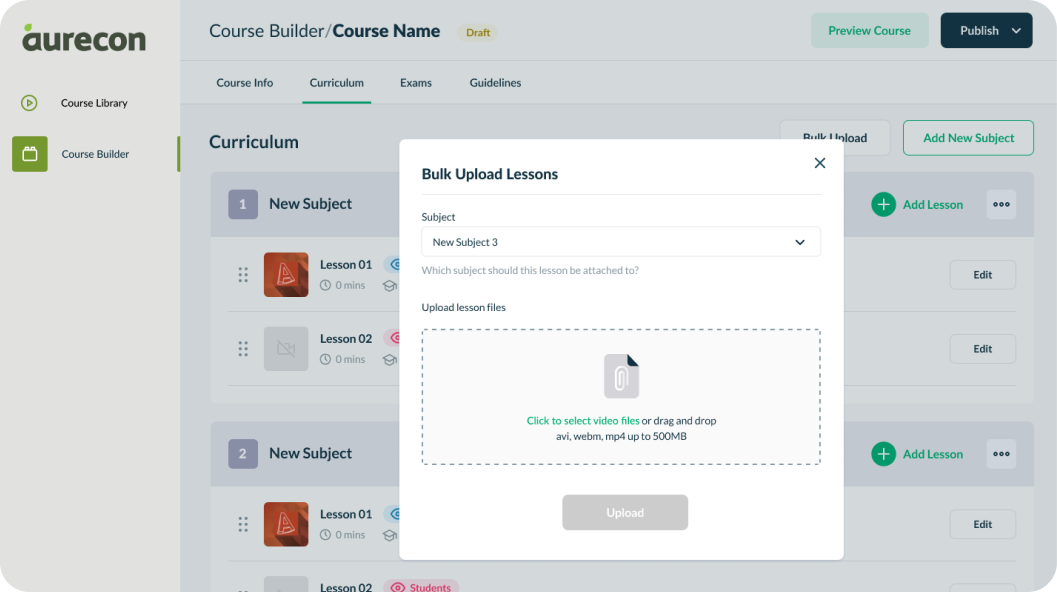Grab the drag handle of Lesson 01 in subject 2
The image size is (1057, 592).
[243, 524]
